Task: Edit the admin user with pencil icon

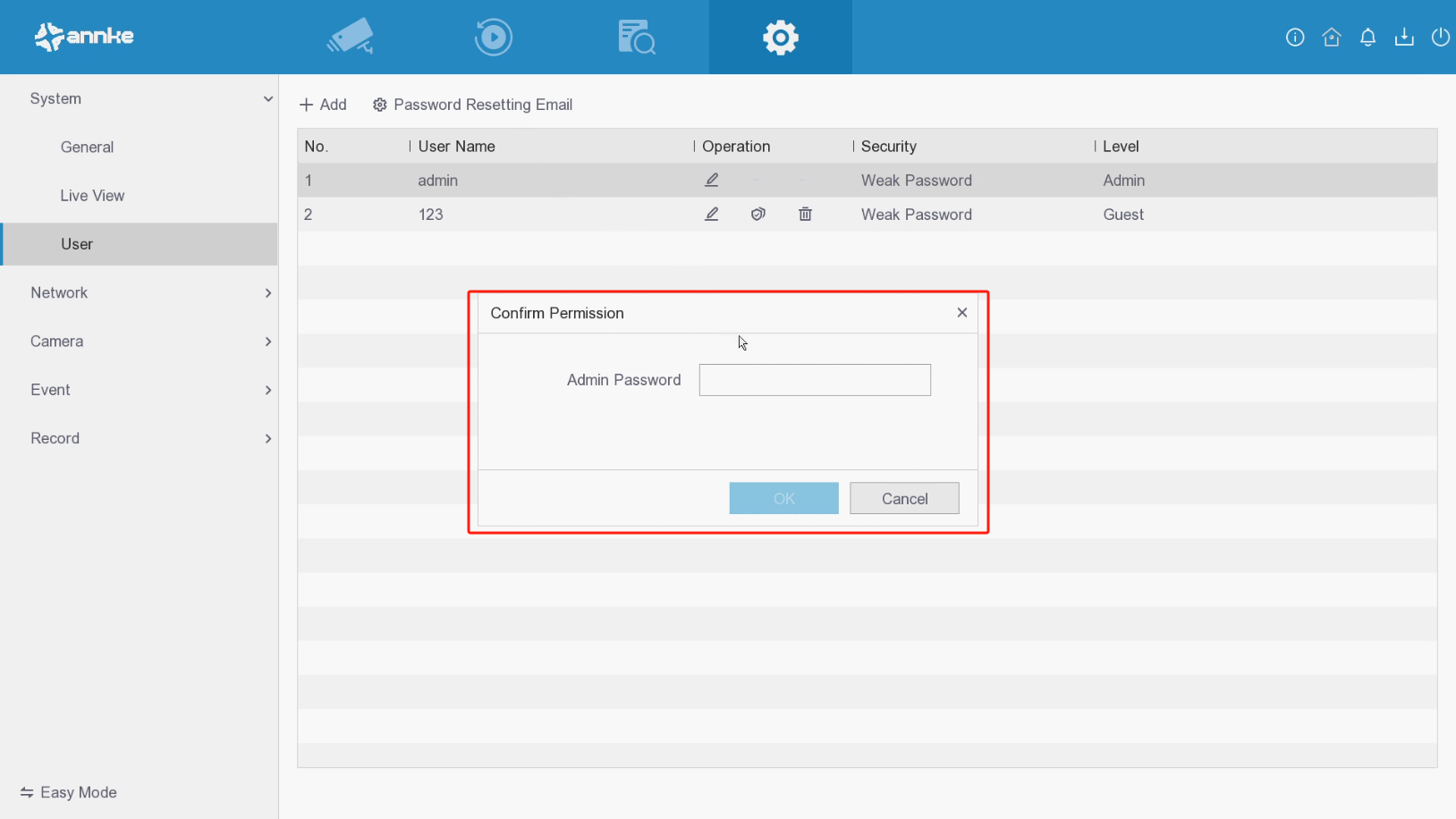Action: pos(712,180)
